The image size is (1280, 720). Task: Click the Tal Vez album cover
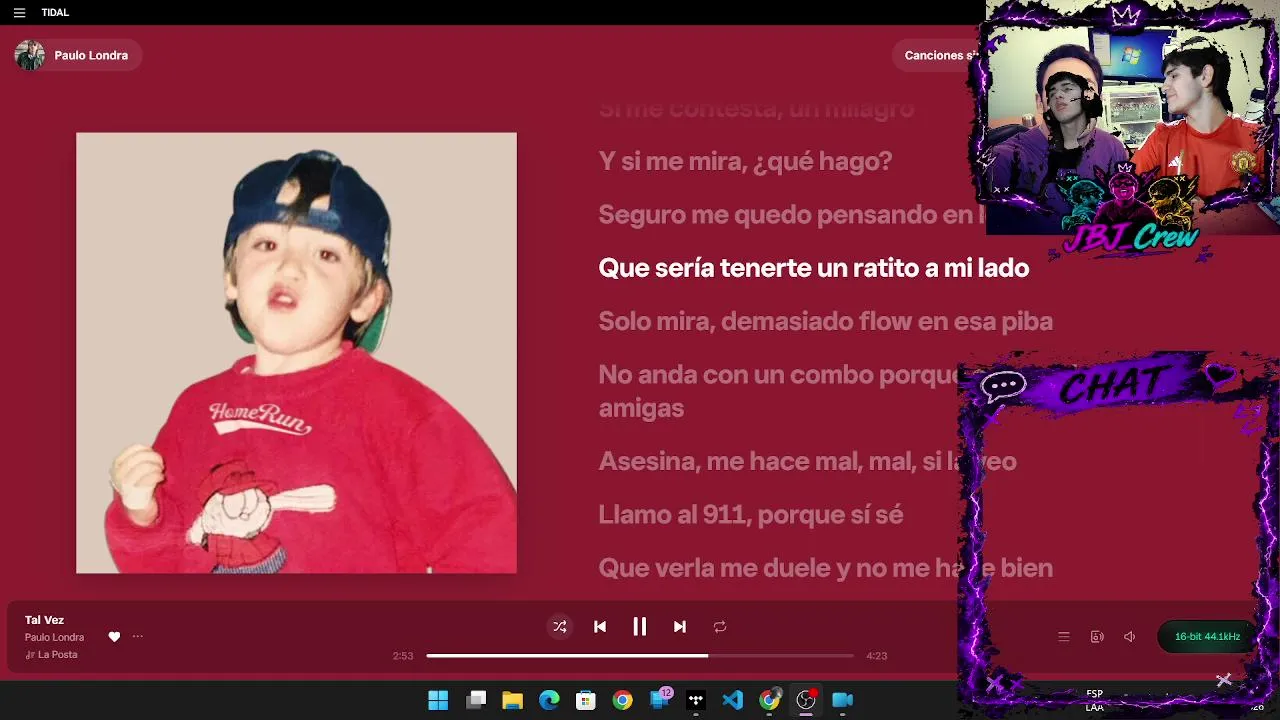tap(296, 353)
